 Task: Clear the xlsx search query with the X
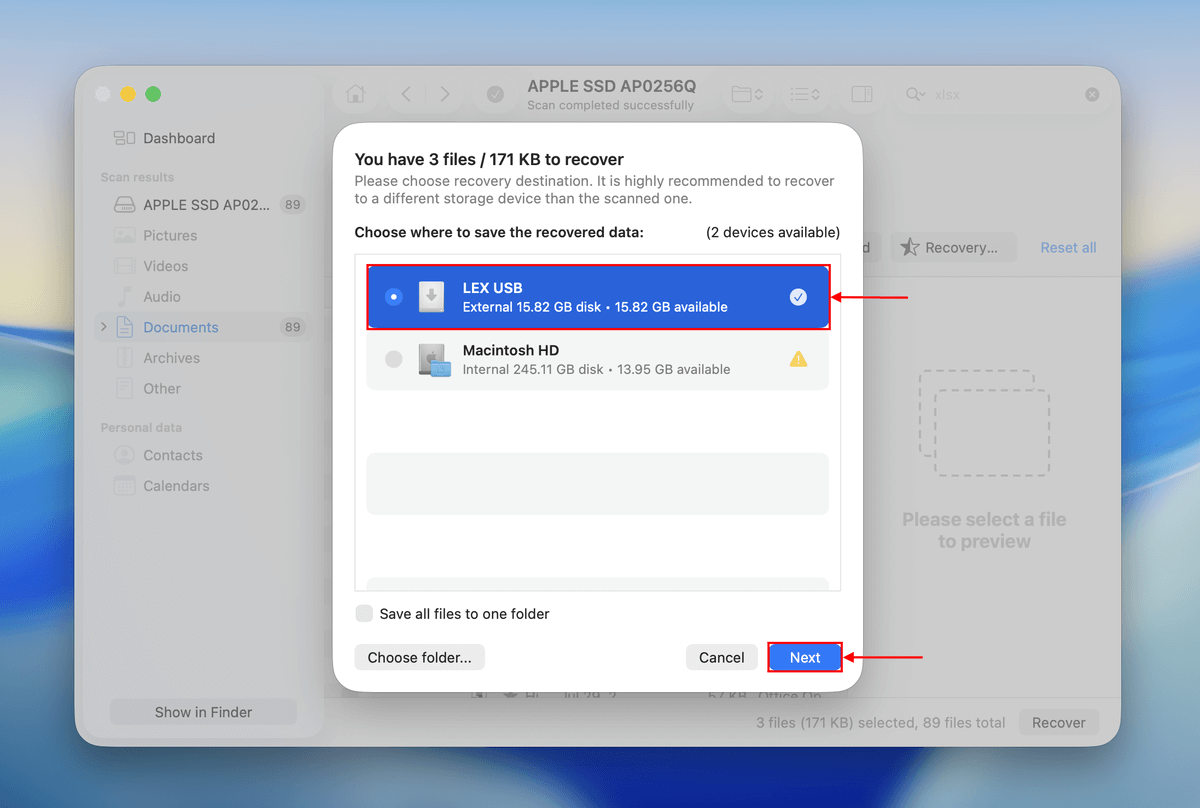1091,93
